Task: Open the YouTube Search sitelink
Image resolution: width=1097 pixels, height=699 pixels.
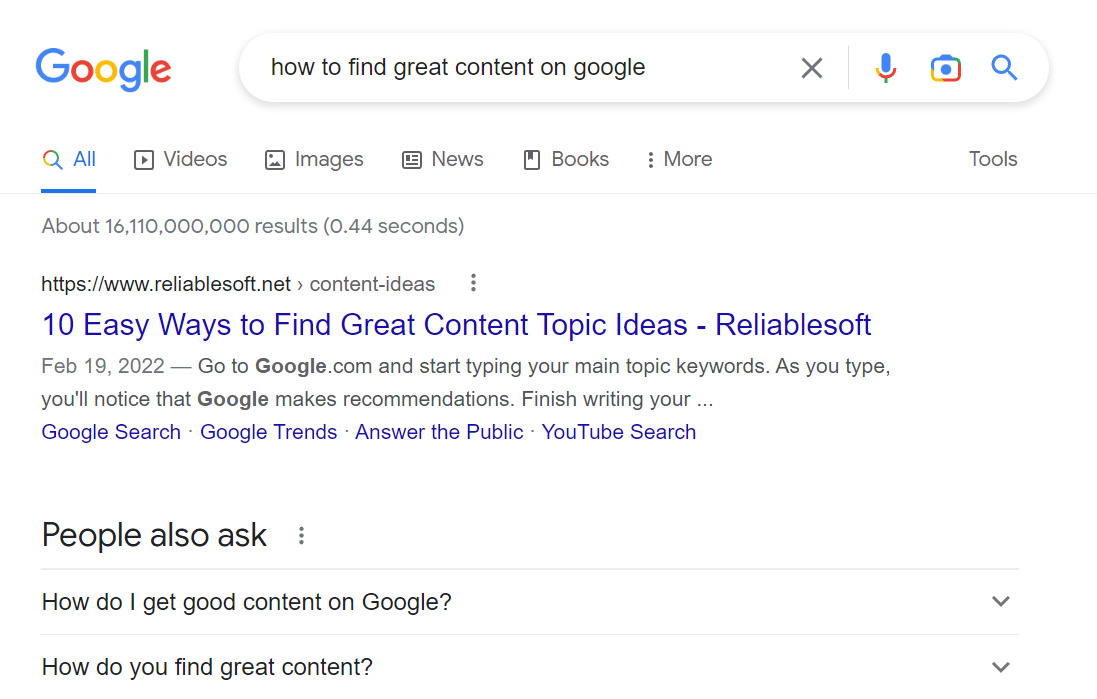Action: coord(618,432)
